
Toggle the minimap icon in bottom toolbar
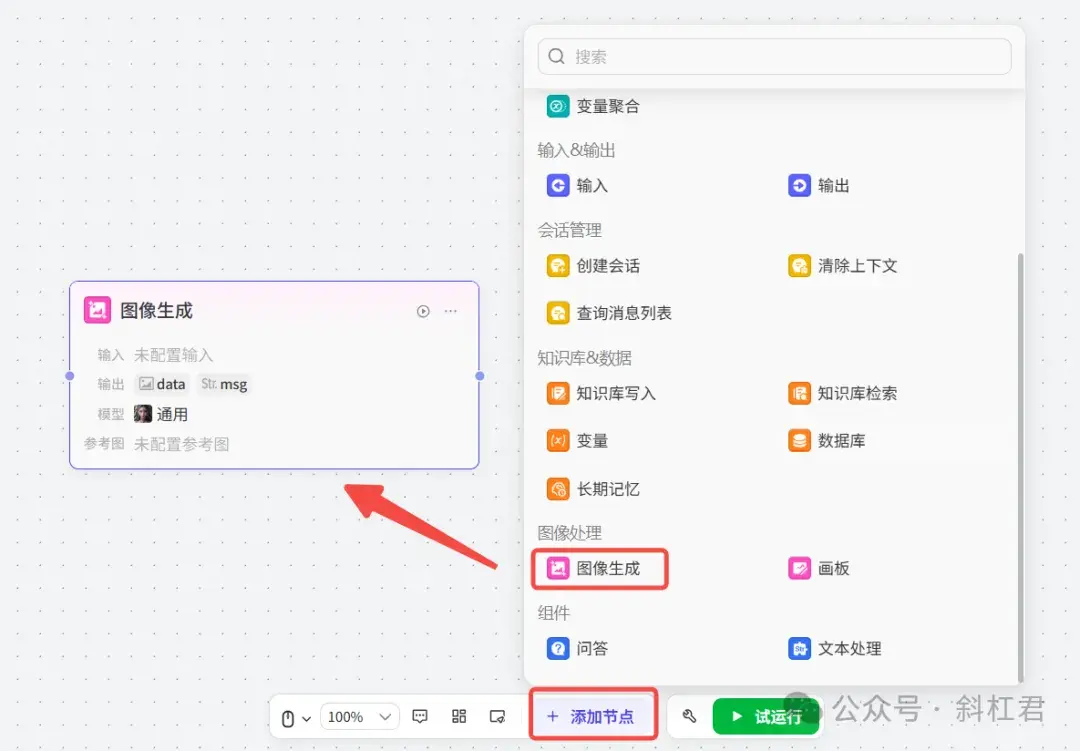[497, 717]
